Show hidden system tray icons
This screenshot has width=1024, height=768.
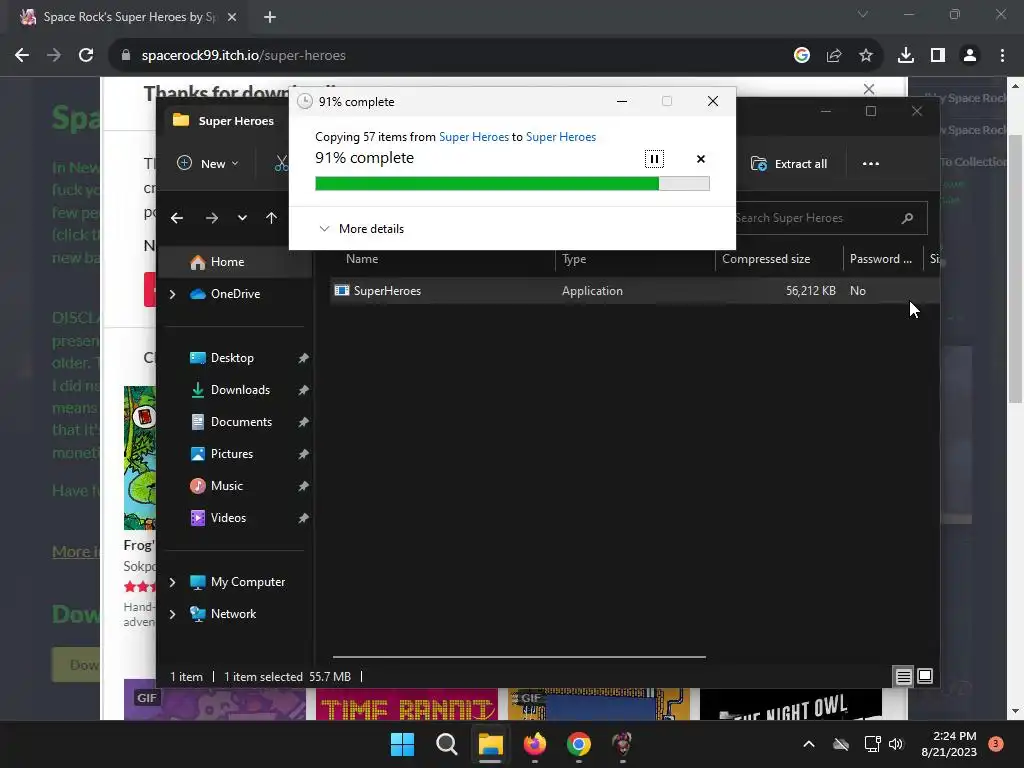click(808, 744)
